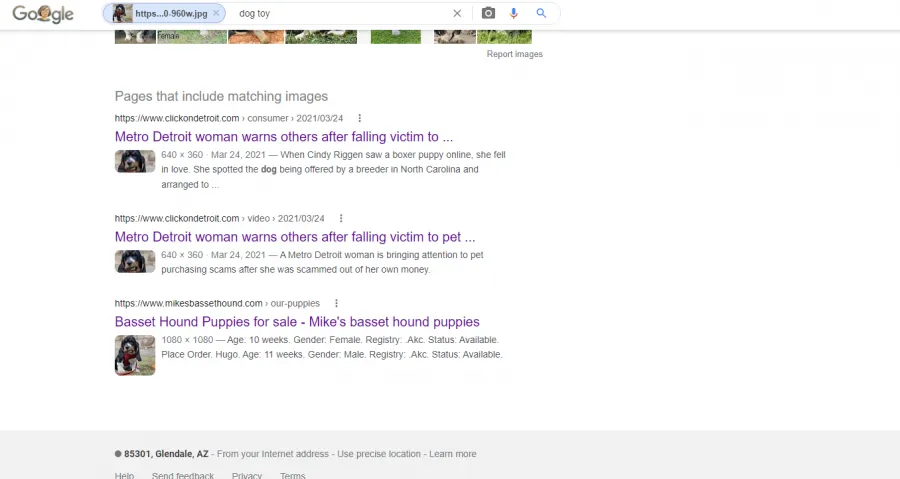This screenshot has width=900, height=479.
Task: Click the Report images link
Action: [x=514, y=54]
